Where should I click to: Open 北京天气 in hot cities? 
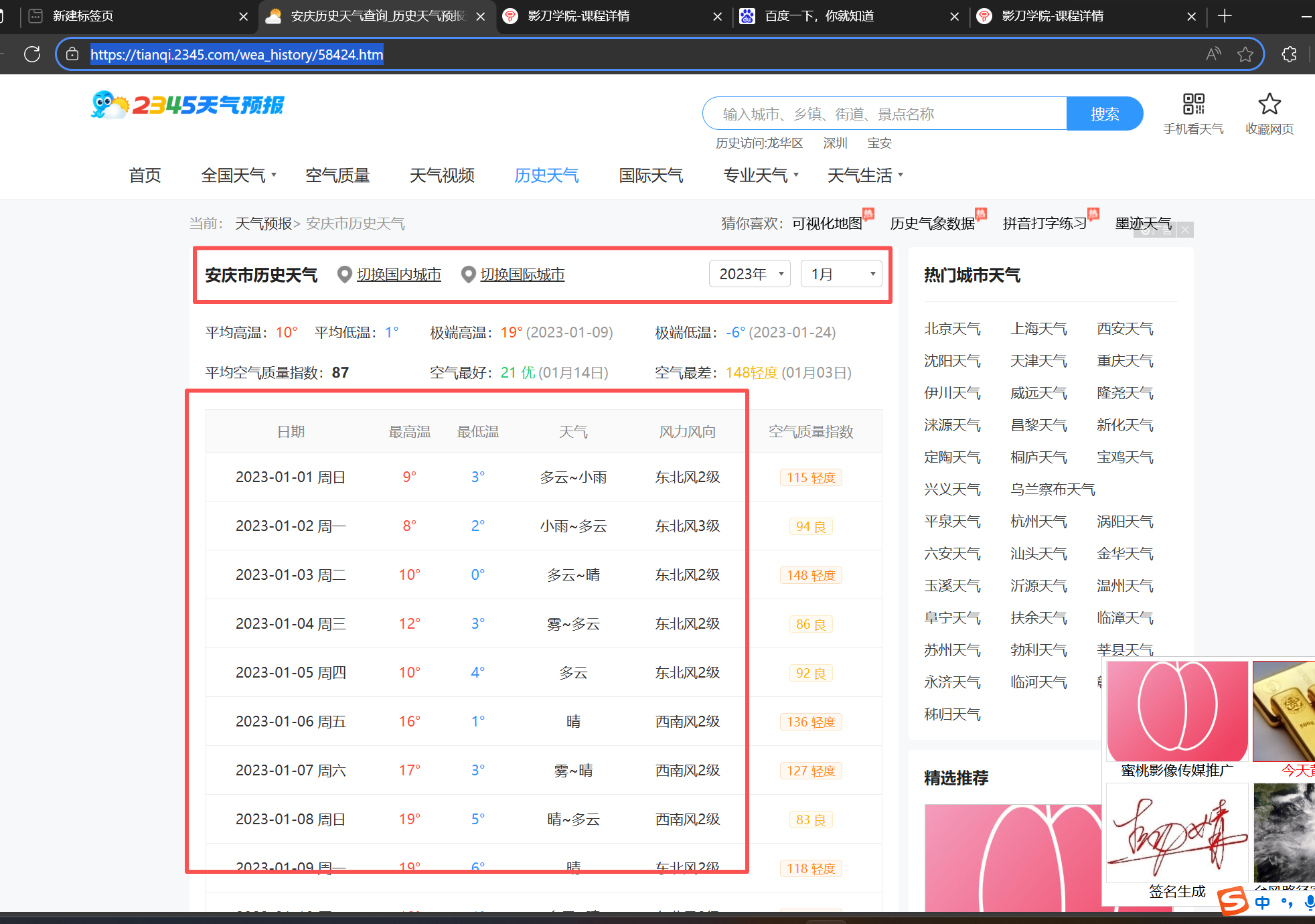pos(952,329)
